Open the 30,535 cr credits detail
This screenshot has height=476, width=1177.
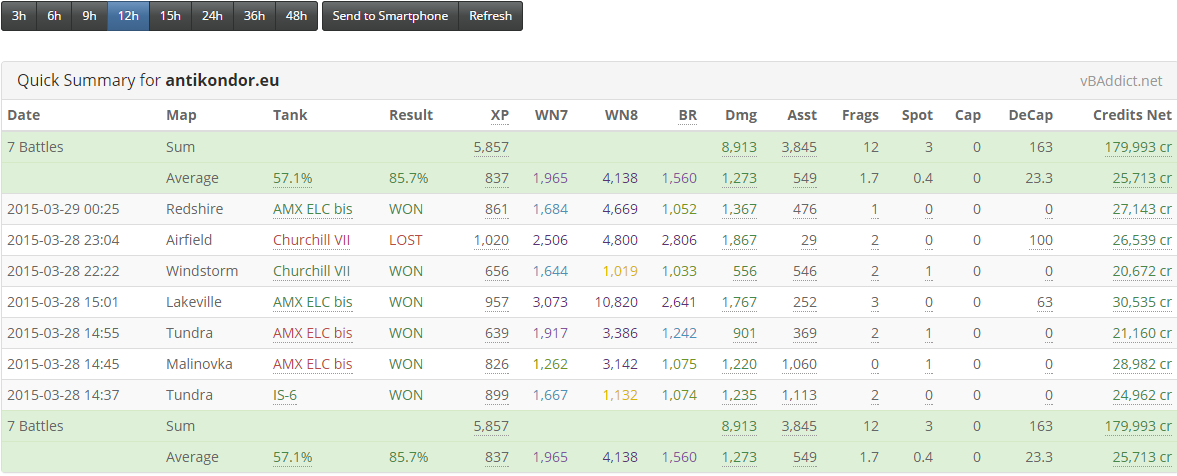coord(1138,302)
